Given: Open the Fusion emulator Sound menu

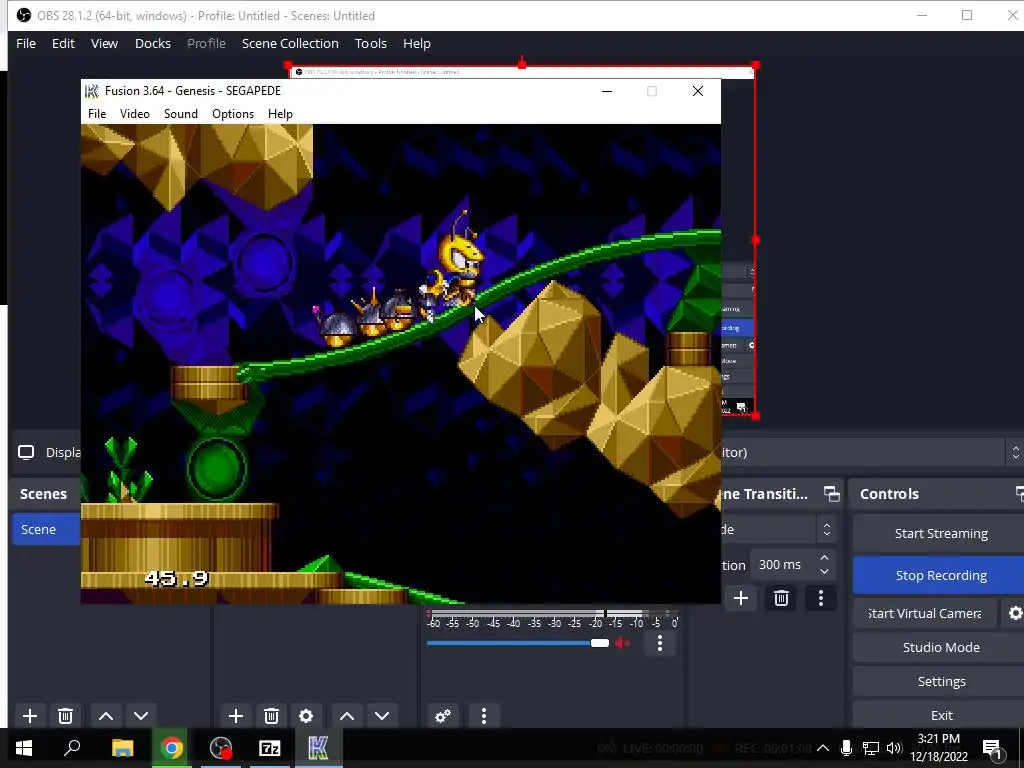Looking at the screenshot, I should [x=181, y=114].
